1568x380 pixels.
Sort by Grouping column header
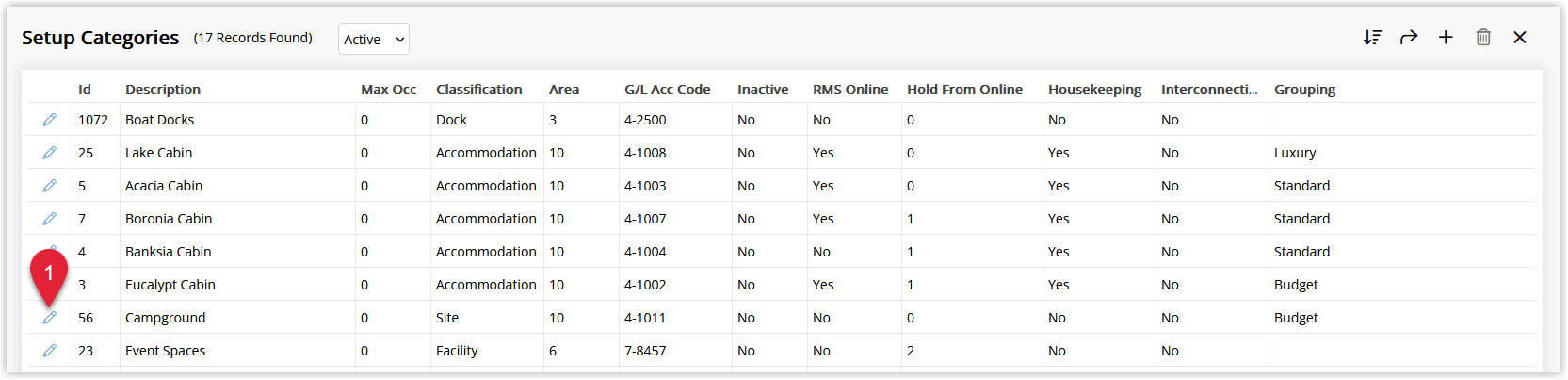pyautogui.click(x=1304, y=90)
